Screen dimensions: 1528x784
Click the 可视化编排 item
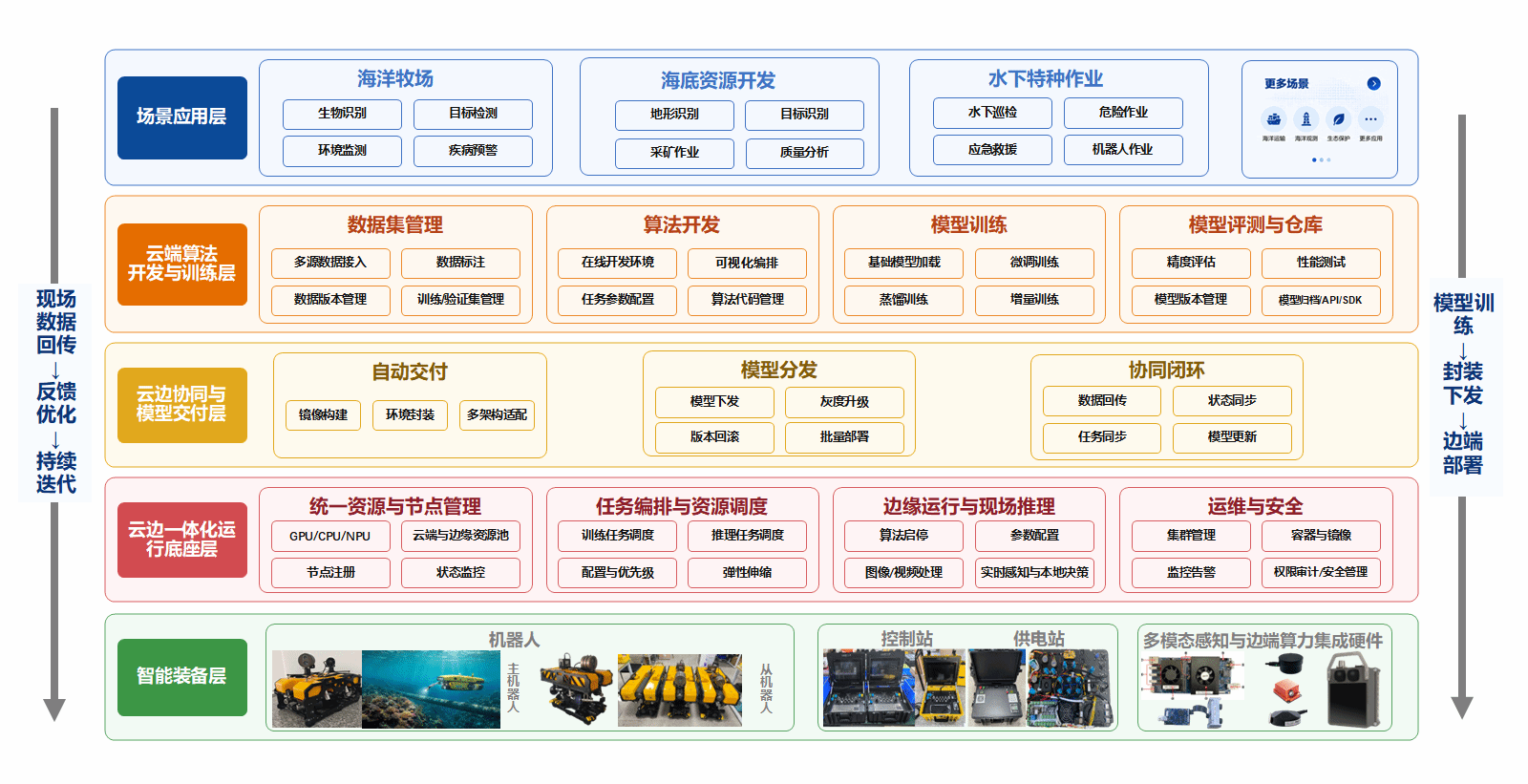coord(747,263)
